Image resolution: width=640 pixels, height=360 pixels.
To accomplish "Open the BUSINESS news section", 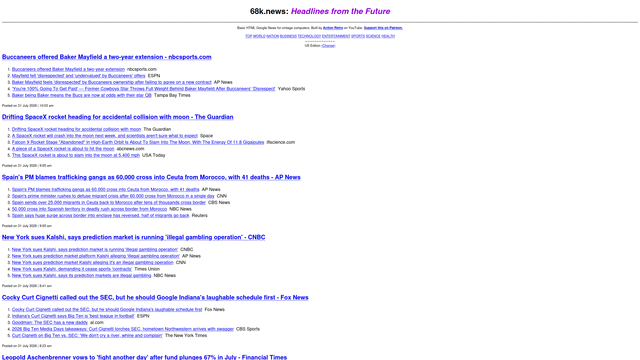I will 288,36.
